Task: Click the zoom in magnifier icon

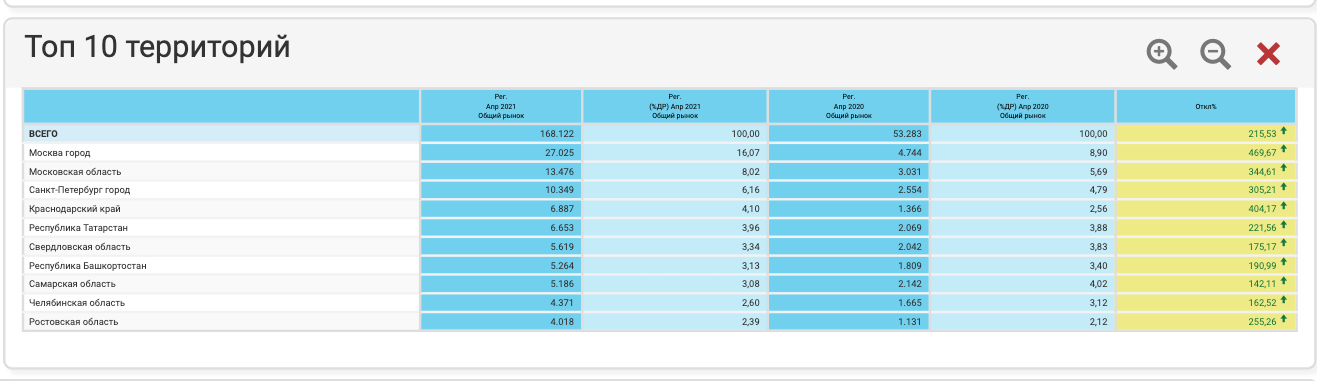Action: [1161, 54]
